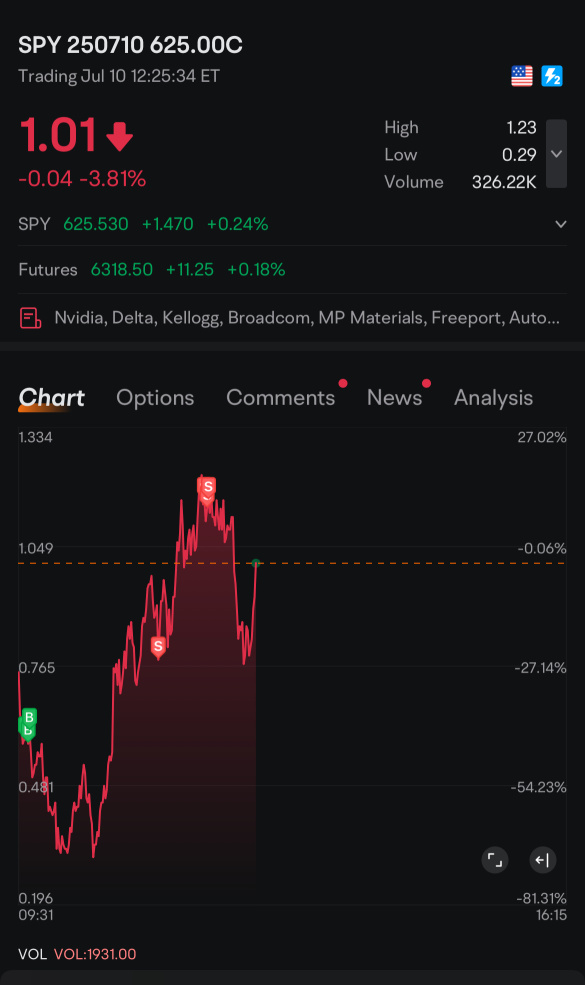The height and width of the screenshot is (985, 585).
Task: Tap the VOL indicator label below chart
Action: pos(32,954)
